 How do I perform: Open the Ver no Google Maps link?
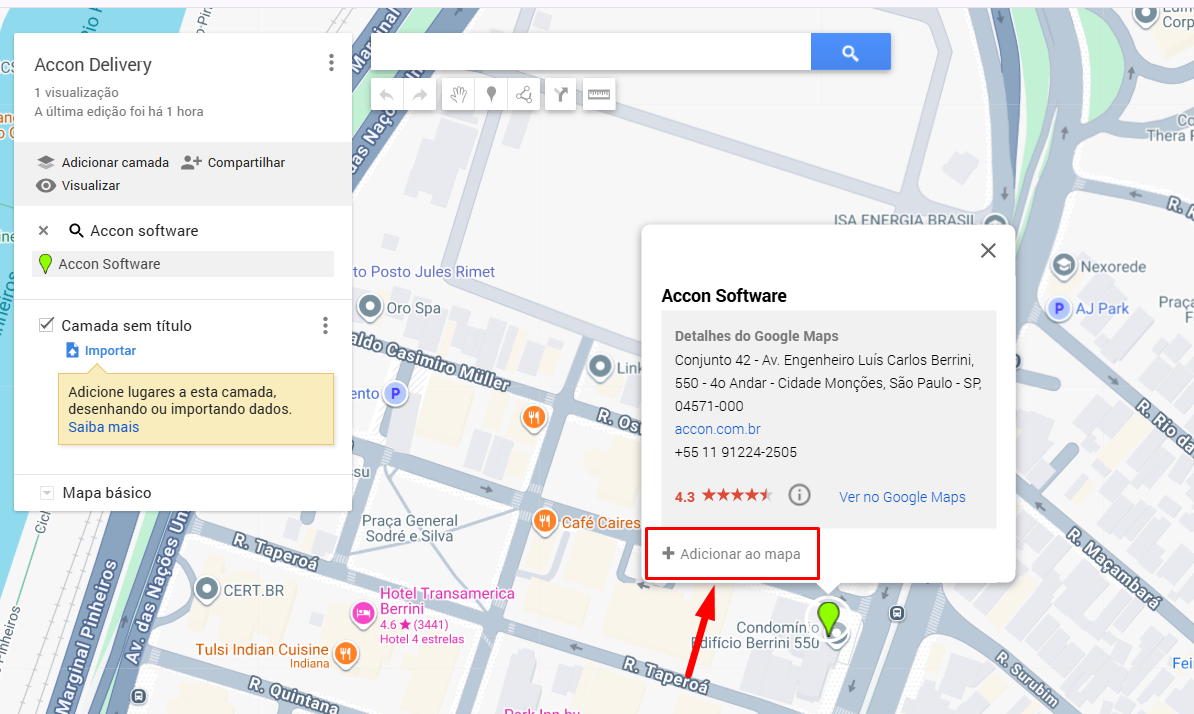pos(902,497)
